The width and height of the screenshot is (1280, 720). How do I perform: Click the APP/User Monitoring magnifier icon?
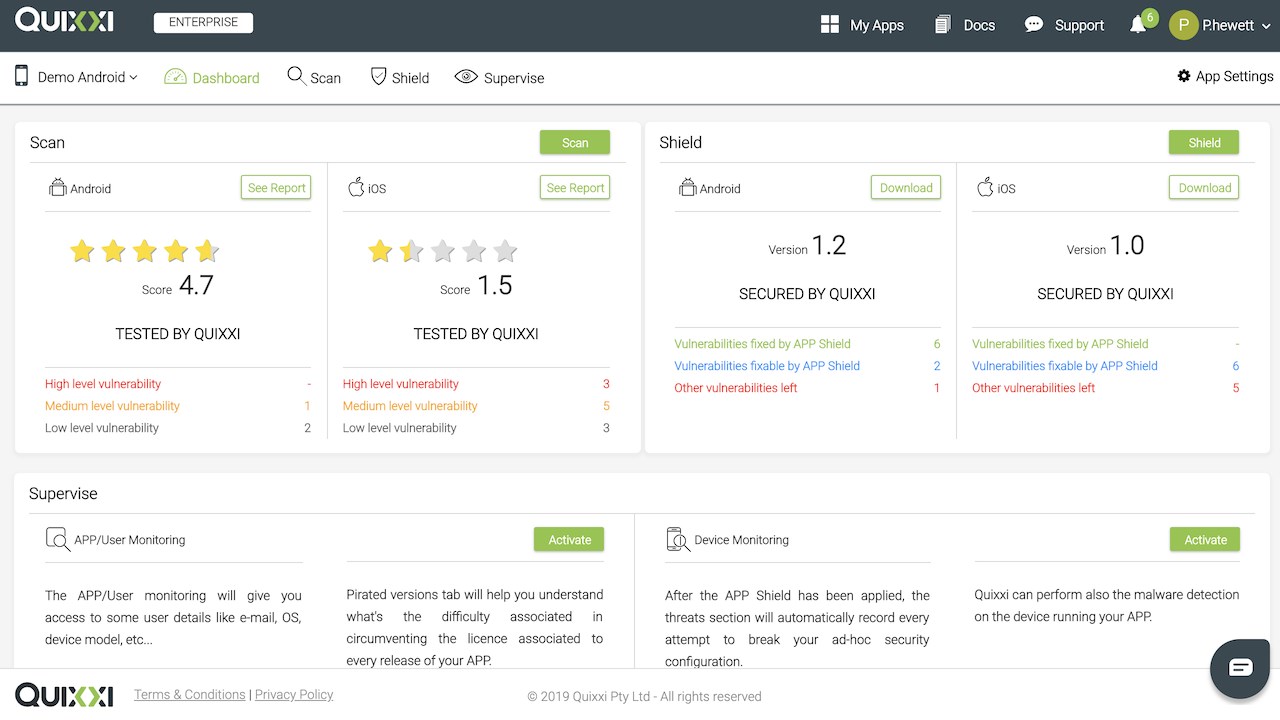coord(58,540)
